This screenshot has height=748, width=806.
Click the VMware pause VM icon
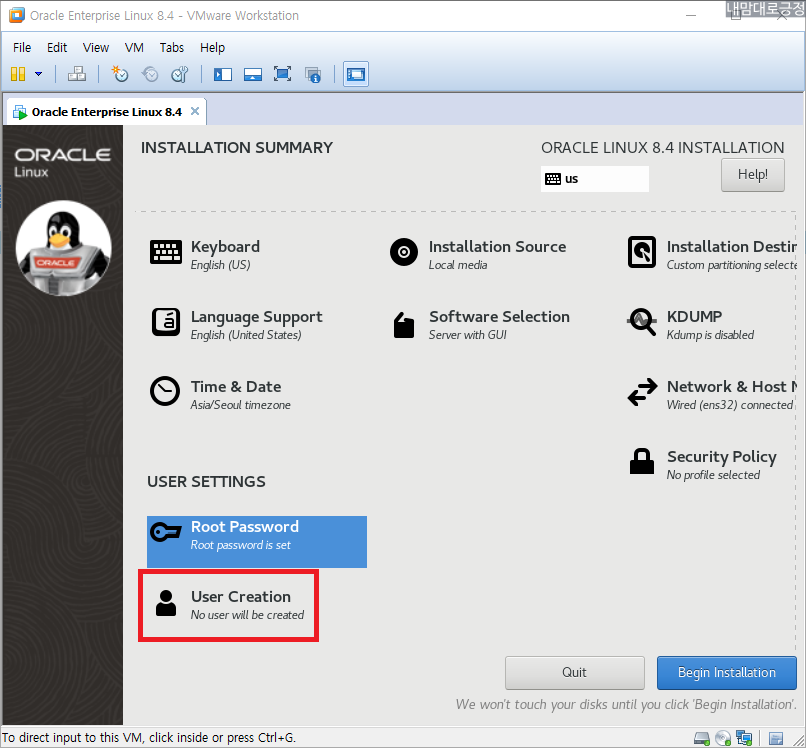(18, 74)
